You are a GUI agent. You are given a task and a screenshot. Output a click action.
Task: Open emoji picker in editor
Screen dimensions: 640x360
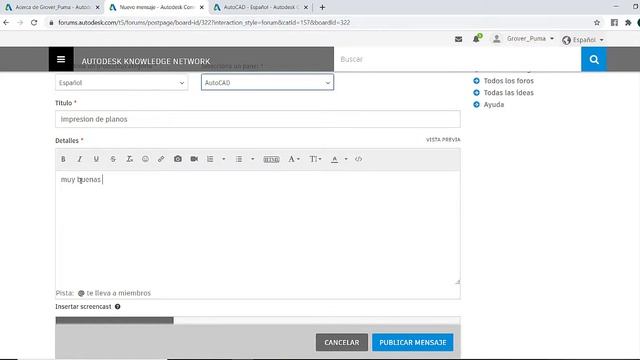(145, 159)
